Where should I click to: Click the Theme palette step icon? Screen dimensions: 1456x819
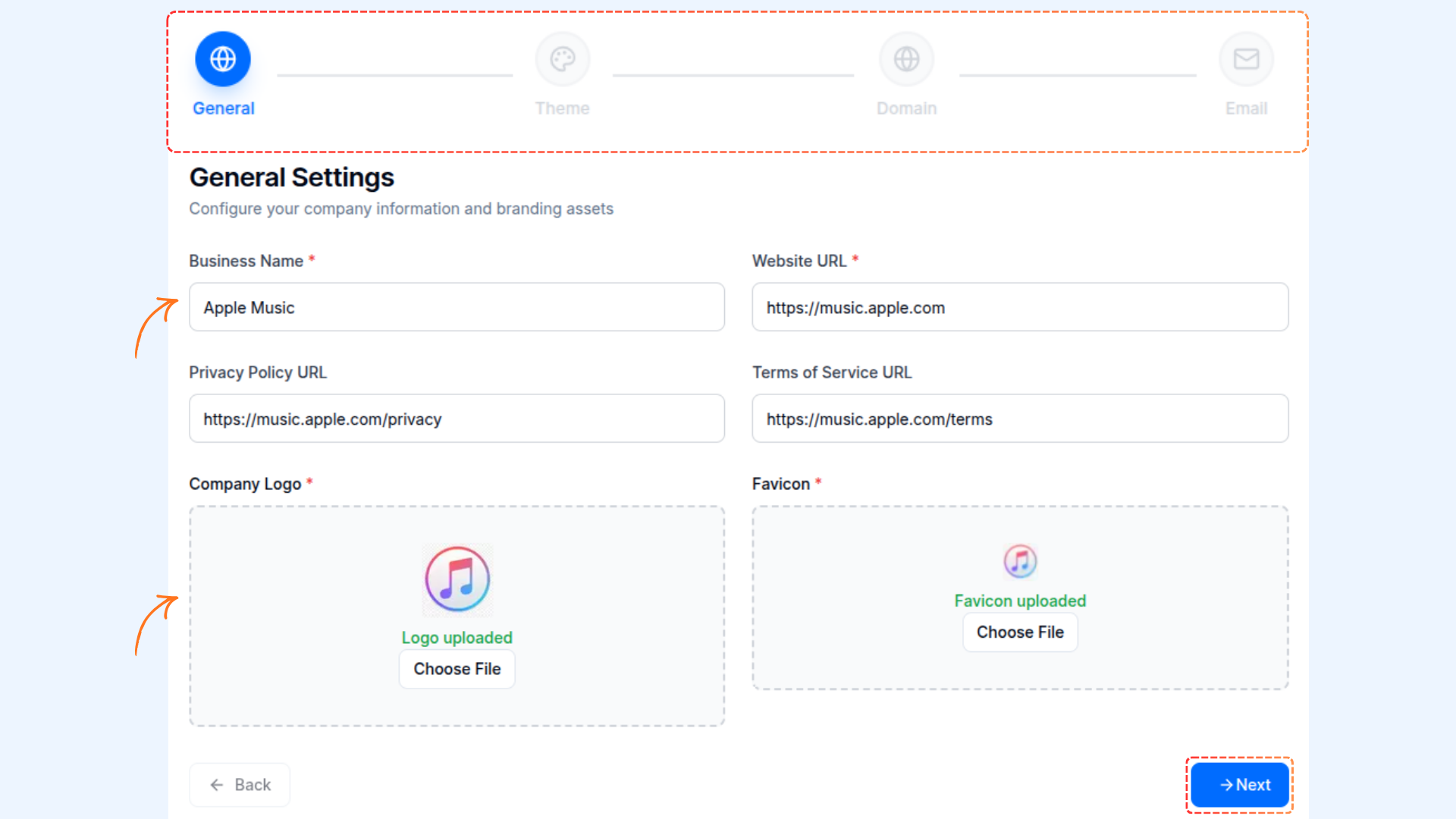(562, 59)
